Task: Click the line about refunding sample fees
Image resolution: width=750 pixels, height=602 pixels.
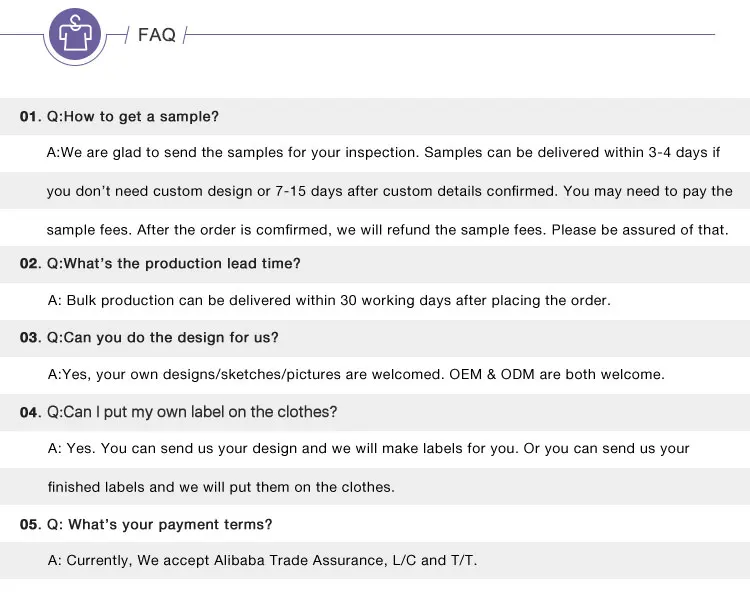Action: coord(387,229)
